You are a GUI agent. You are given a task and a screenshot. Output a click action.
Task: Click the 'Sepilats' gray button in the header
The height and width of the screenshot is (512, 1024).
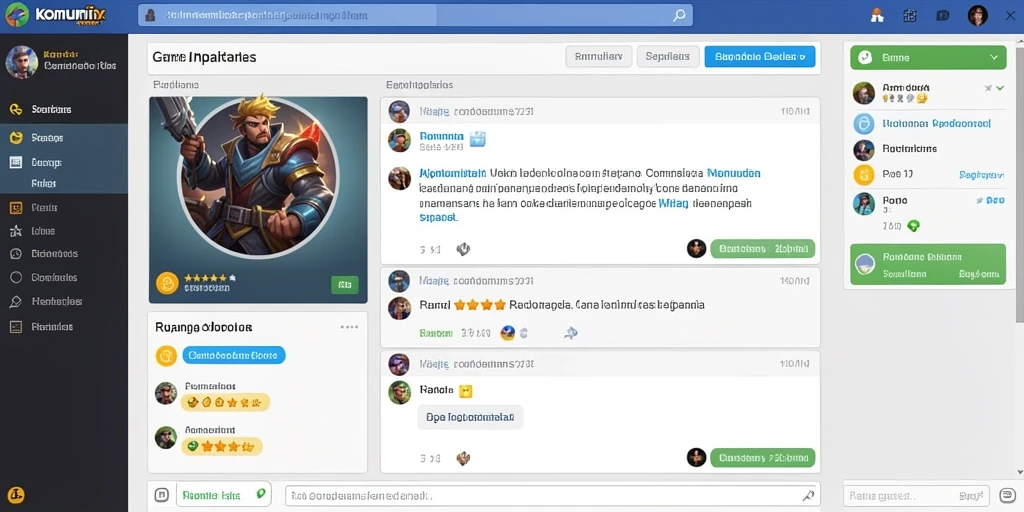click(x=668, y=57)
